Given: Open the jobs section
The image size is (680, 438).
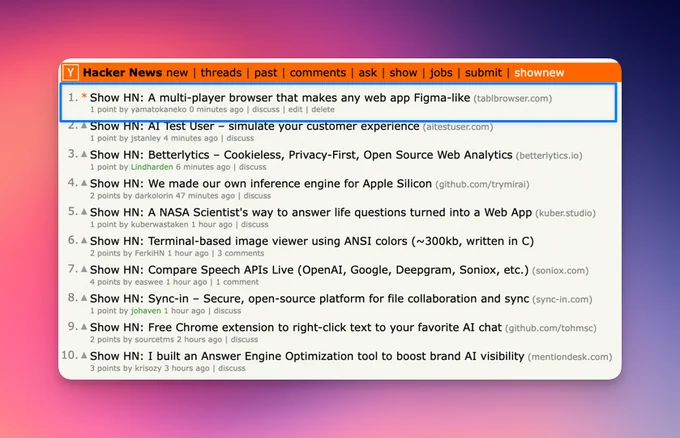Looking at the screenshot, I should (441, 72).
